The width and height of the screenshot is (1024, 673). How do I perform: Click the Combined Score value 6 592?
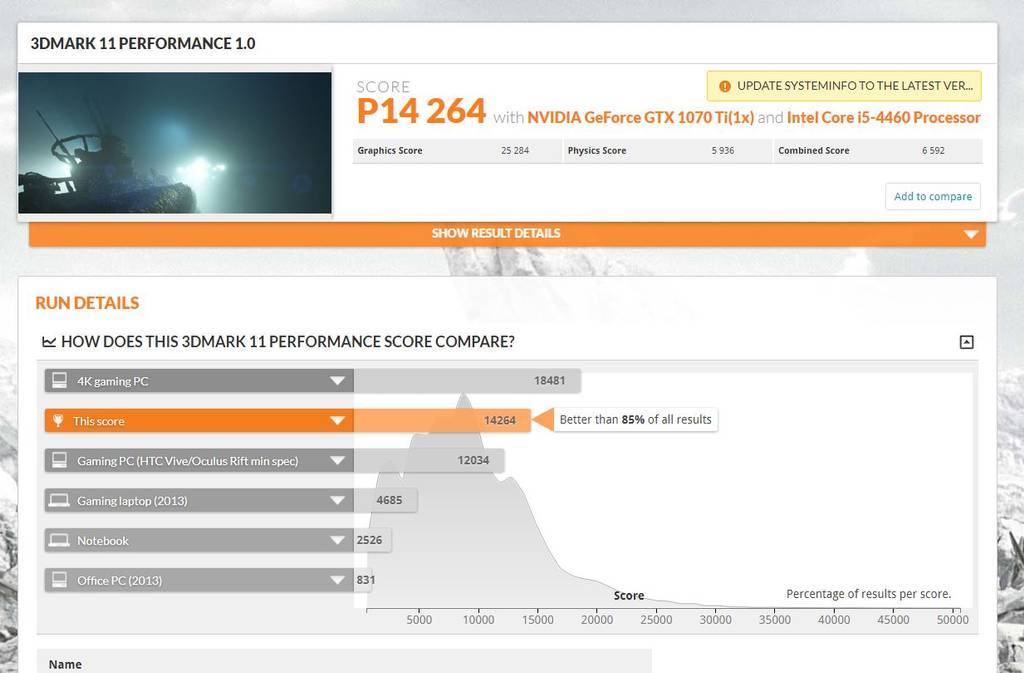coord(933,151)
